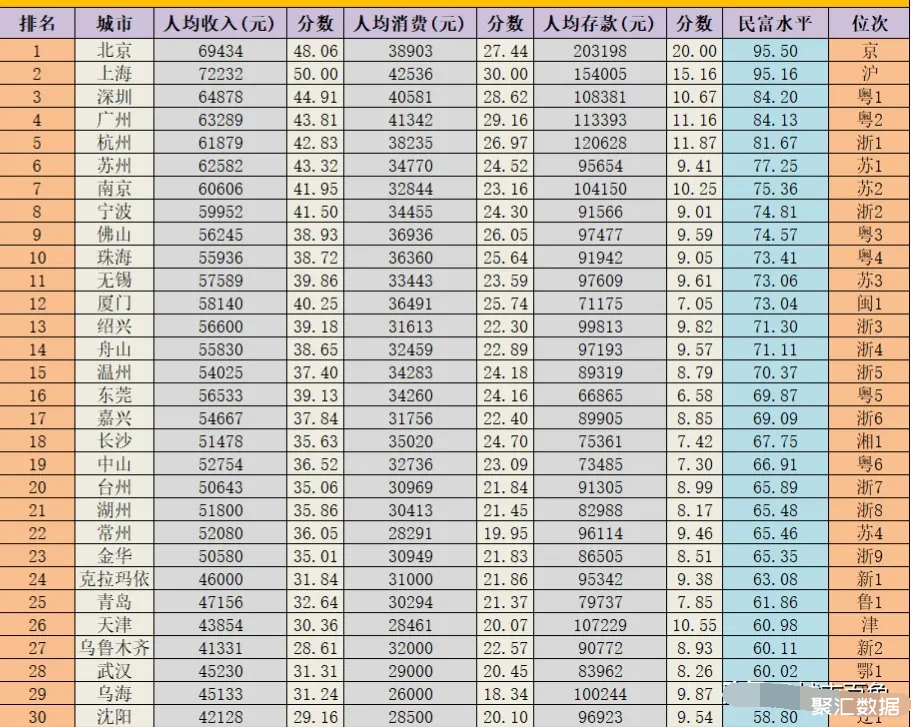Select the 台州 city cell
Screen dimensions: 911x727
click(114, 487)
